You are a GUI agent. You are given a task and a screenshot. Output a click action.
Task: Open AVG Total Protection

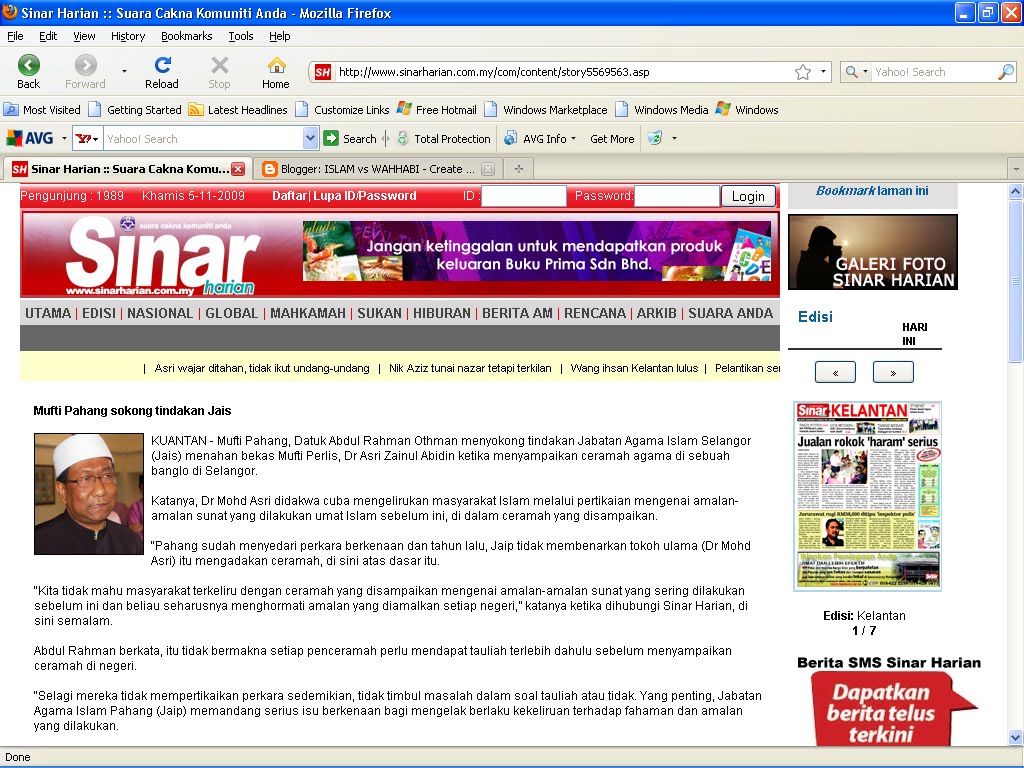pos(443,138)
